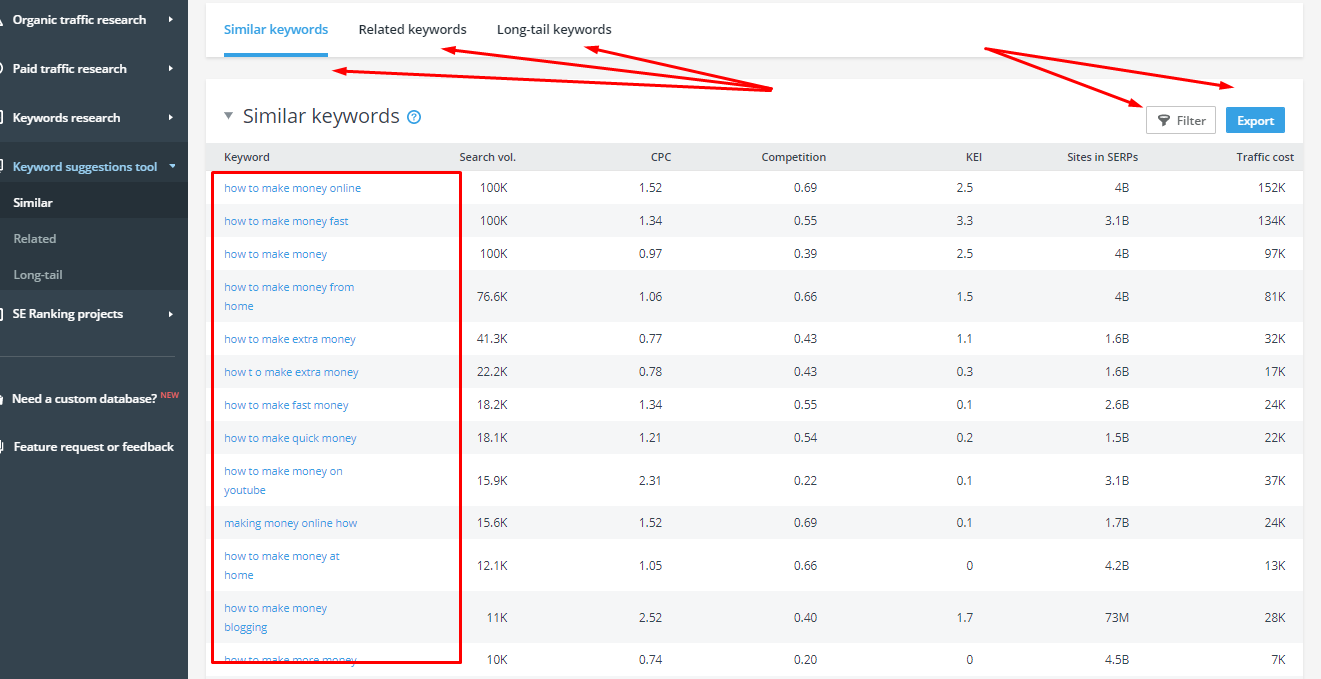Click the funnel icon inside Filter button
The height and width of the screenshot is (679, 1321).
1165,120
